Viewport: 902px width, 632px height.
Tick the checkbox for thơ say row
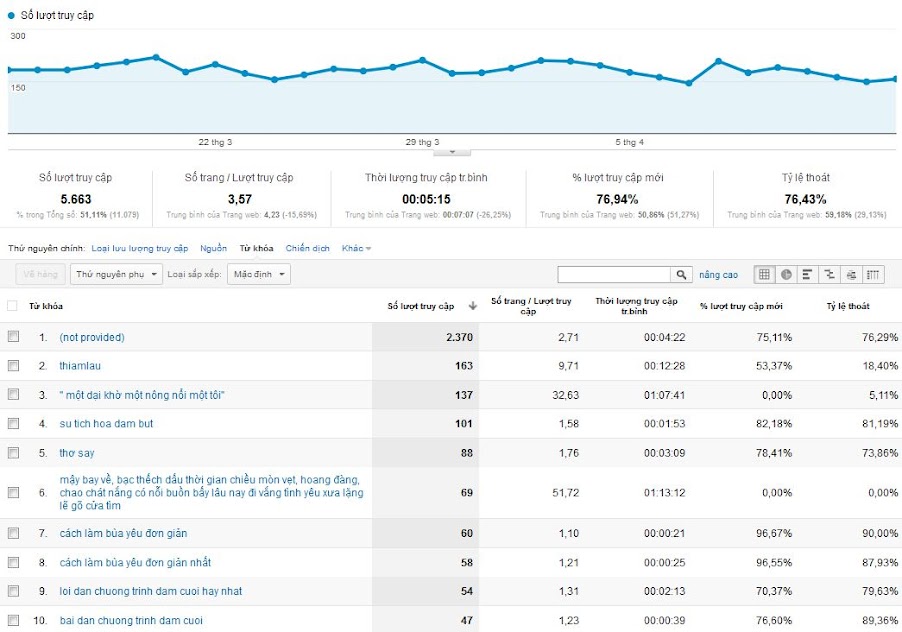(x=13, y=453)
